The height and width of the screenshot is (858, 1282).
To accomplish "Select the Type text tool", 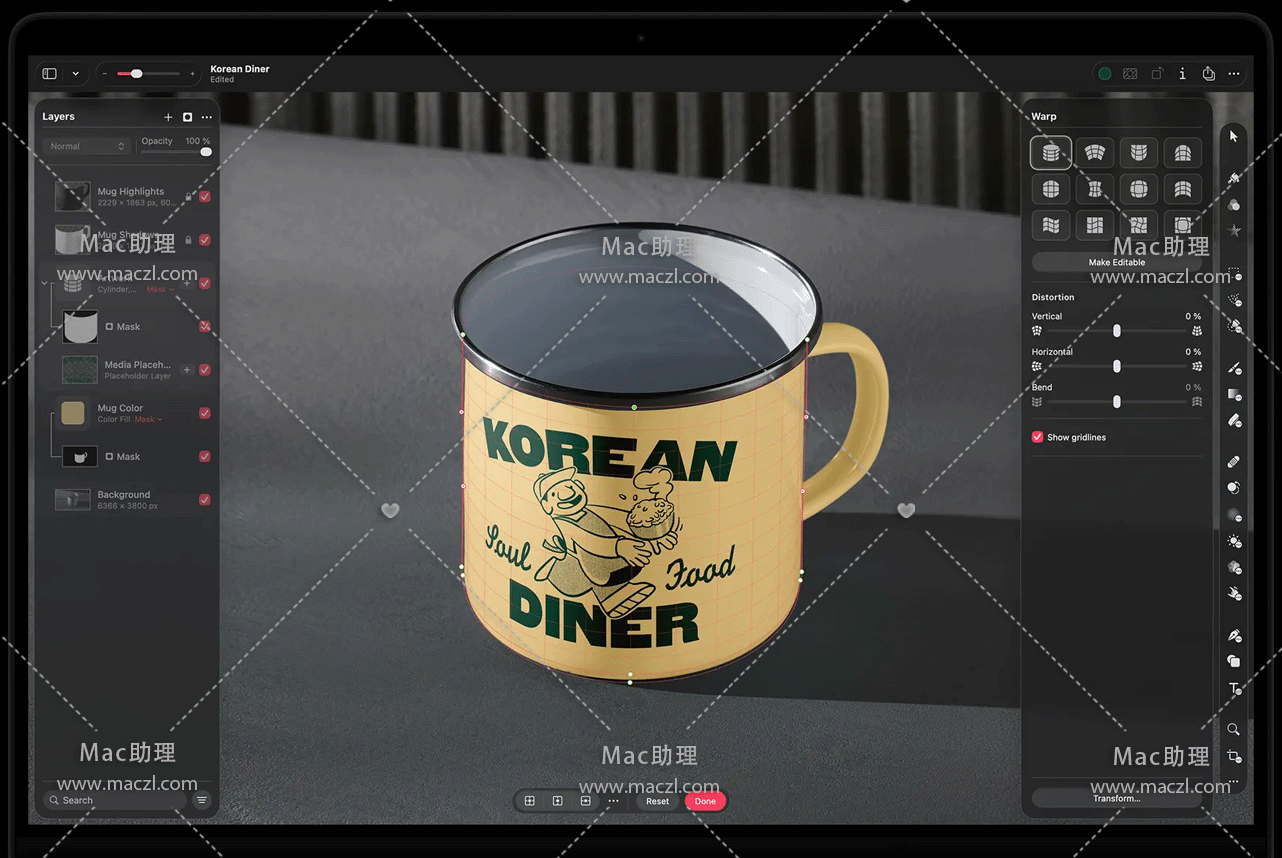I will [1234, 689].
